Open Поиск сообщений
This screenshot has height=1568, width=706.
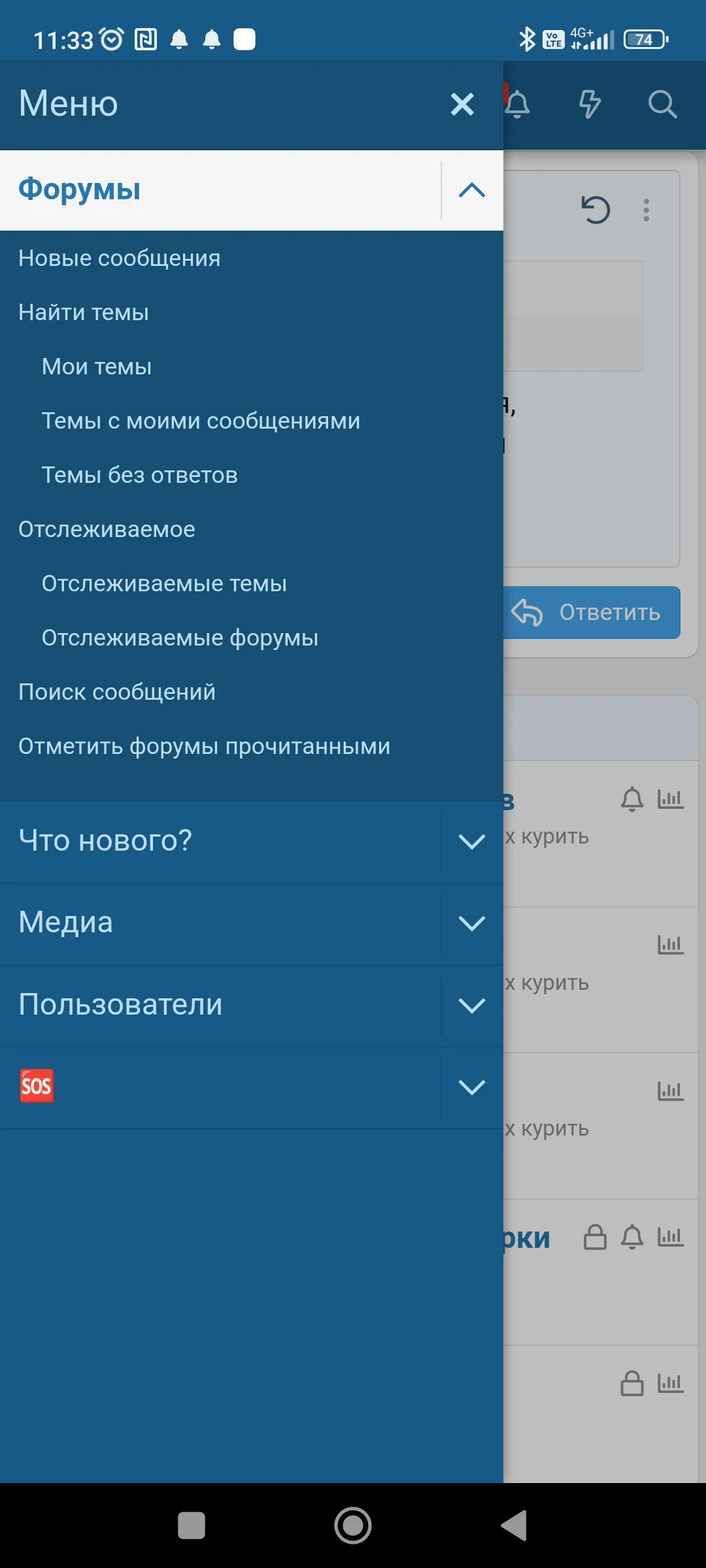coord(117,692)
